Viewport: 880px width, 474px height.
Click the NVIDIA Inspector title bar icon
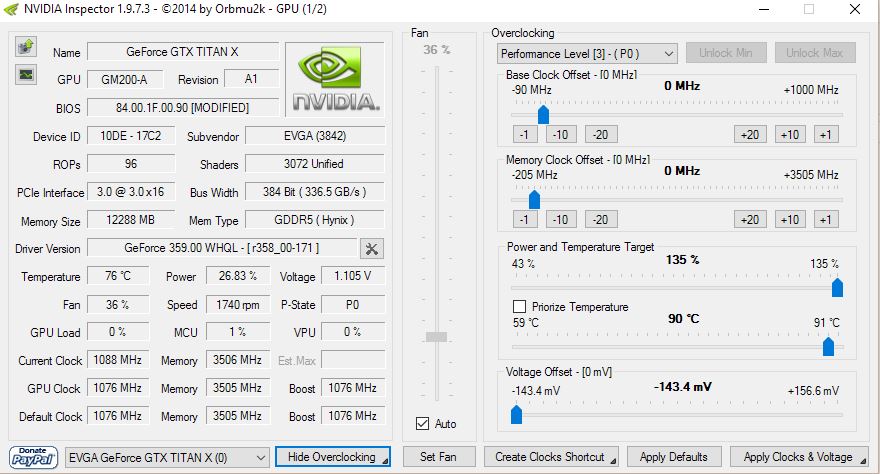coord(11,9)
